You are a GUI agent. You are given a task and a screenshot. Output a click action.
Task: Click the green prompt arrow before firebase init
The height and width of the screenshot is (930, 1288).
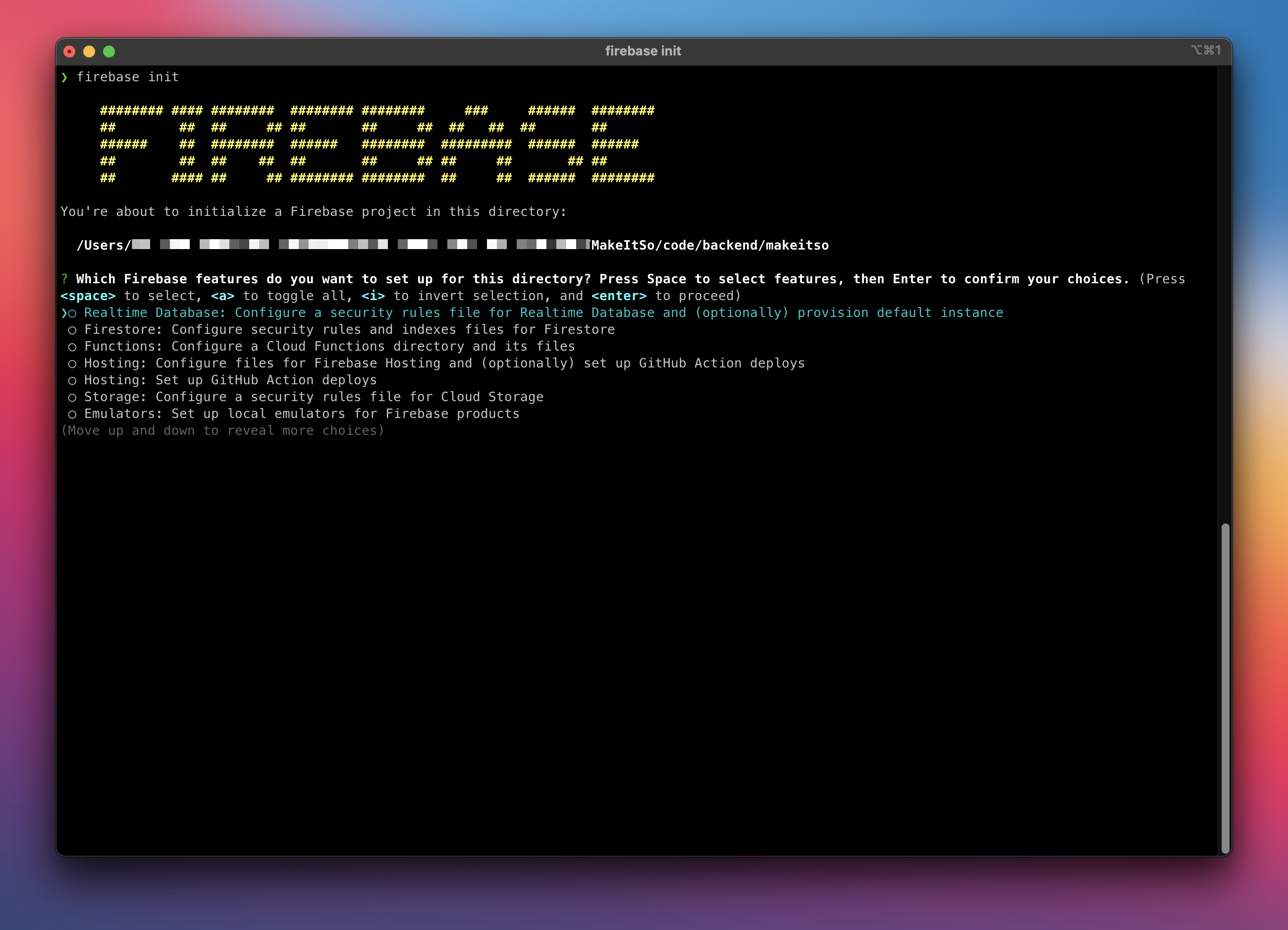(65, 77)
